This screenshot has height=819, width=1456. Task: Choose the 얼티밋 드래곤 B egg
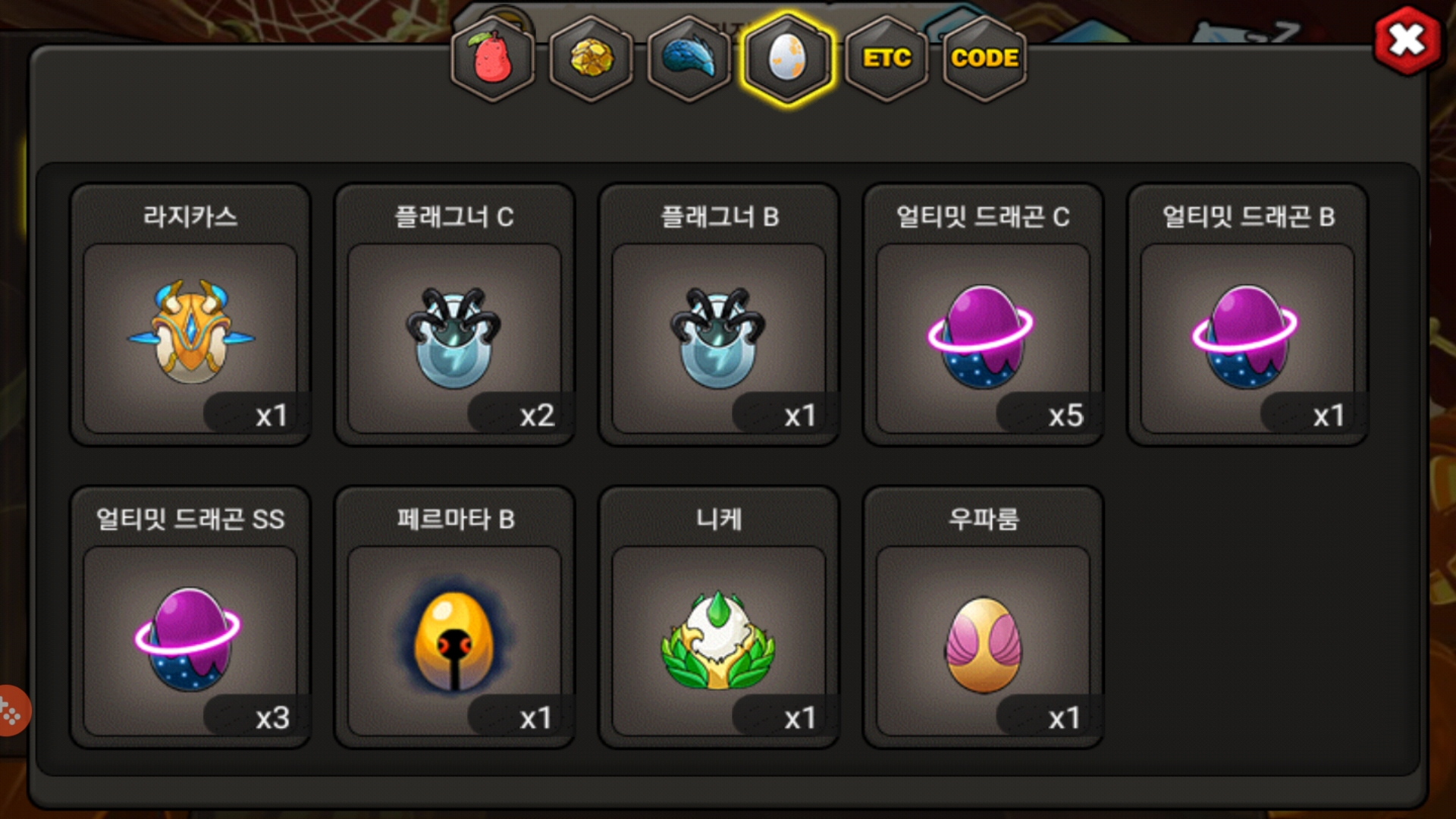click(x=1245, y=336)
